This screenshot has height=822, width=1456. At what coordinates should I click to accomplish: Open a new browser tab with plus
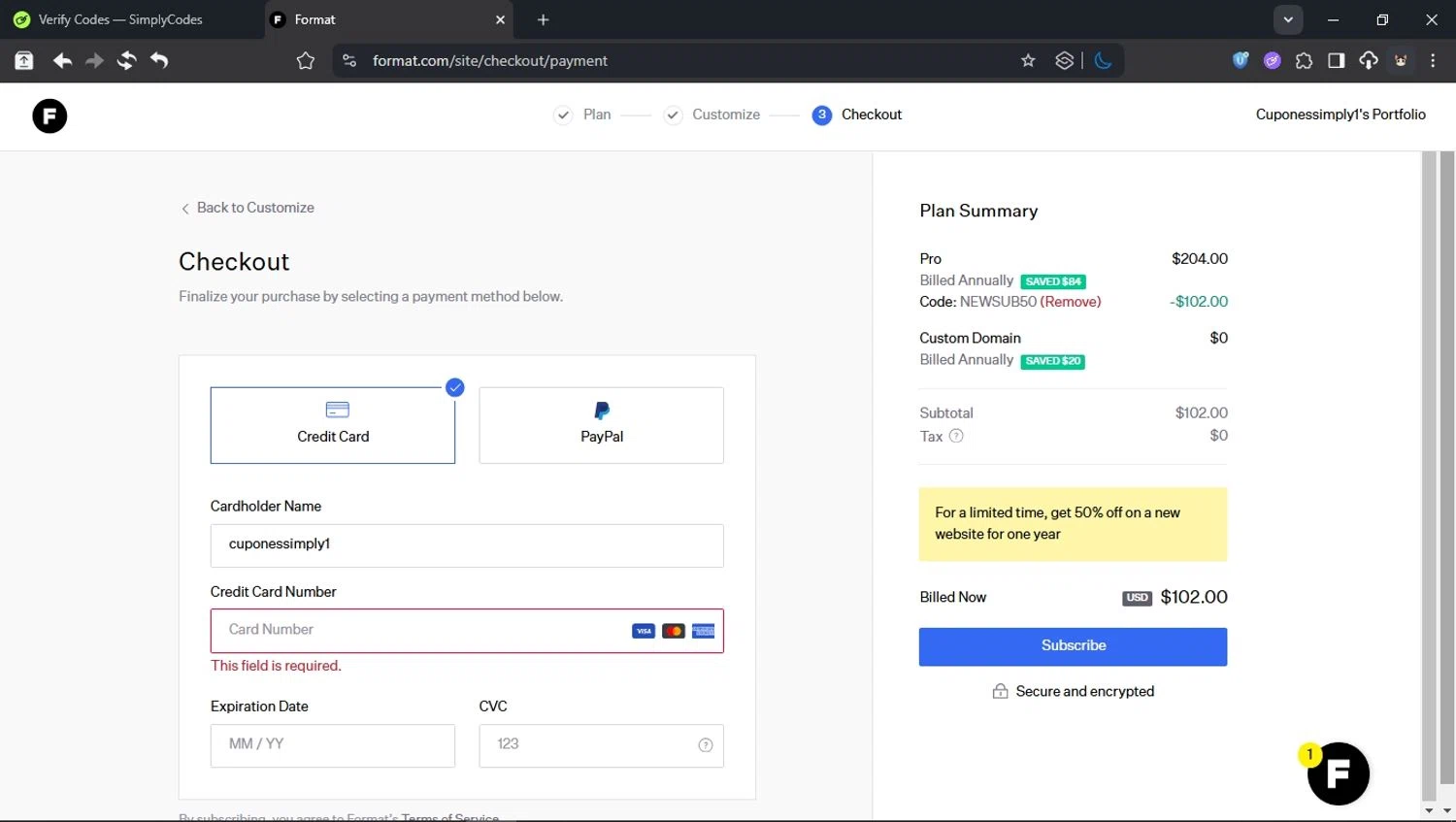tap(543, 19)
